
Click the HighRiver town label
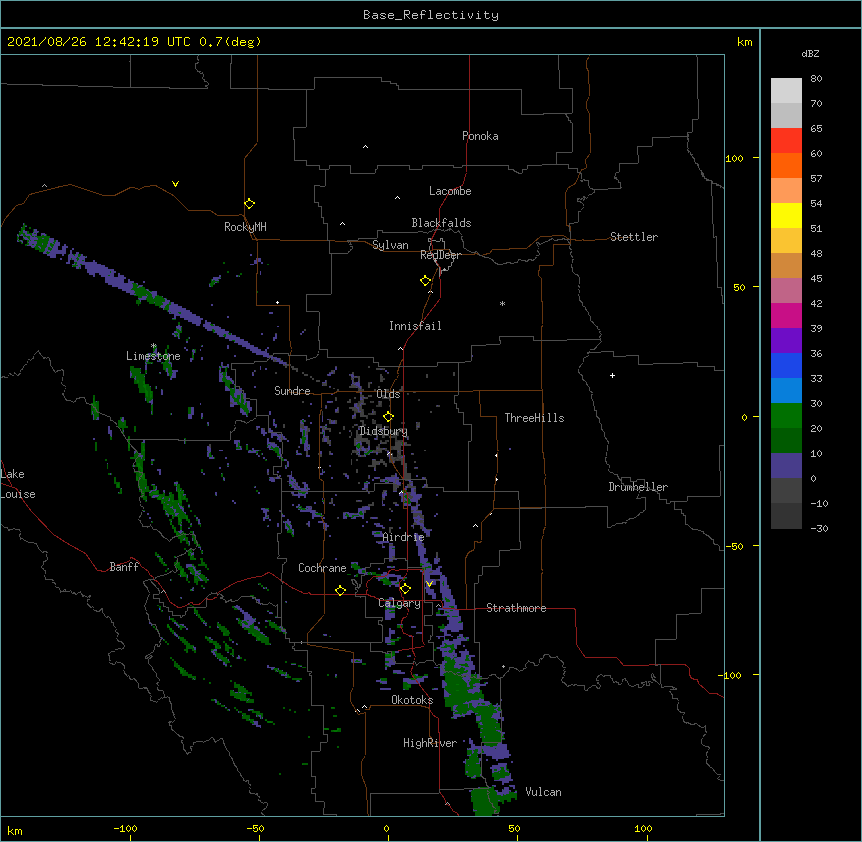point(430,743)
